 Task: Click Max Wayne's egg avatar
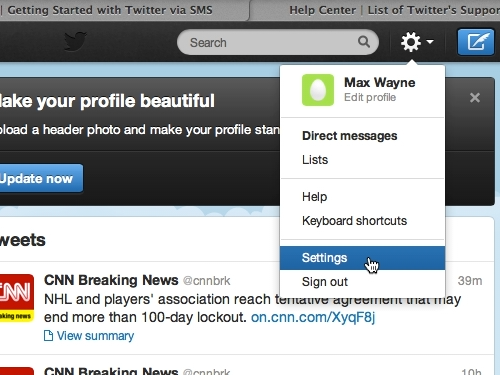[x=318, y=90]
